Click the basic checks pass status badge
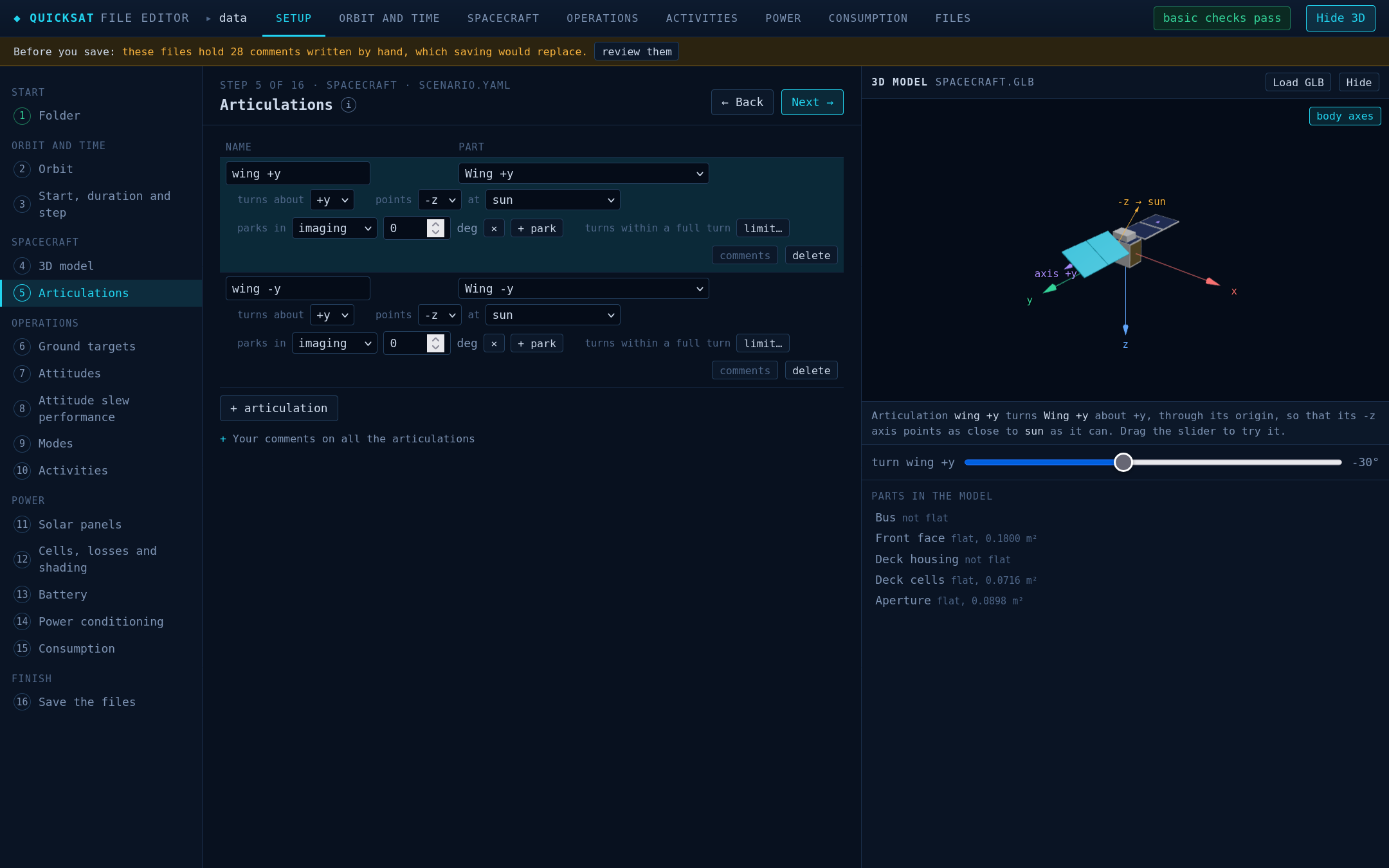The image size is (1389, 868). [1221, 18]
